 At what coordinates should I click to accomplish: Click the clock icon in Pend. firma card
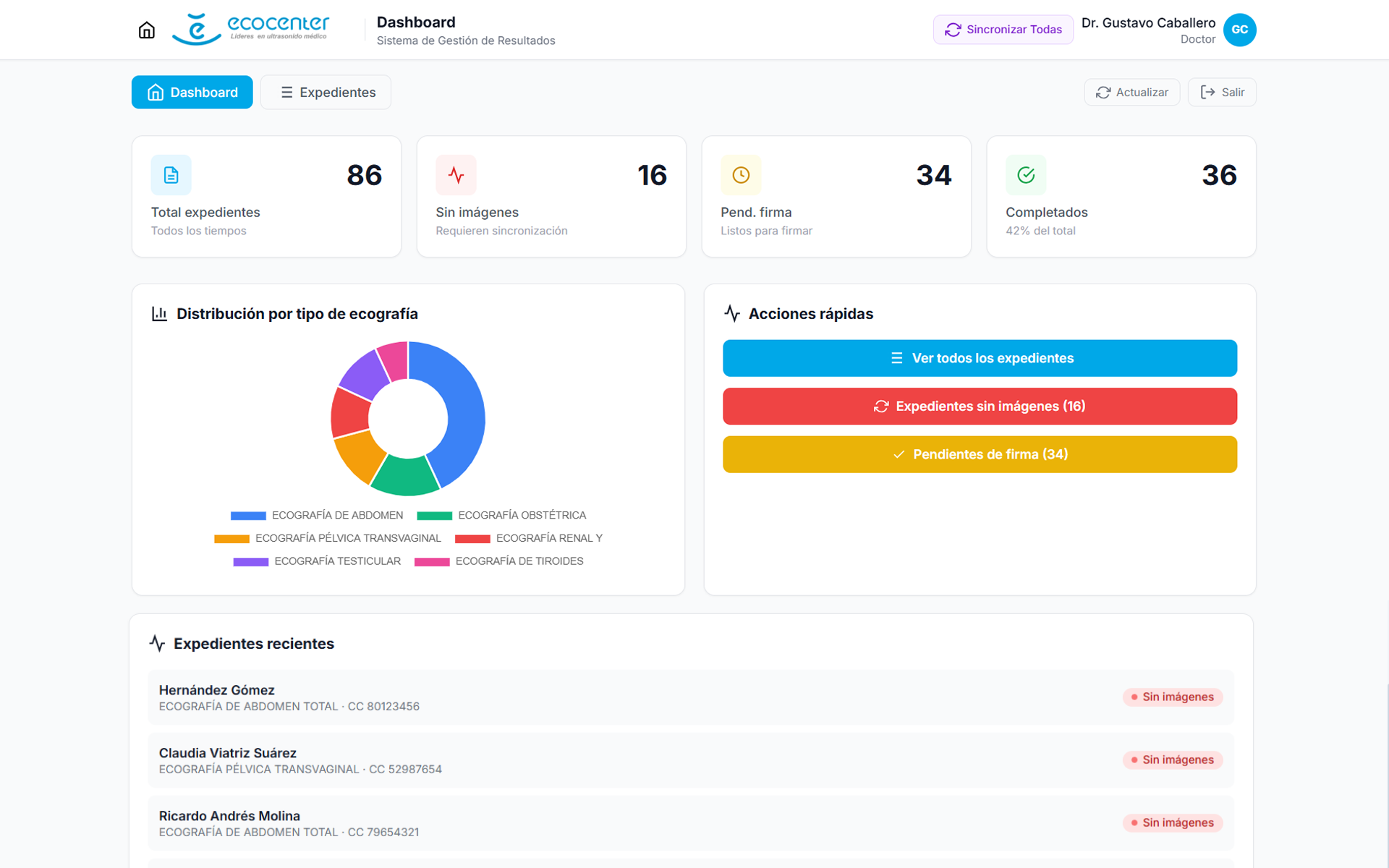(741, 175)
